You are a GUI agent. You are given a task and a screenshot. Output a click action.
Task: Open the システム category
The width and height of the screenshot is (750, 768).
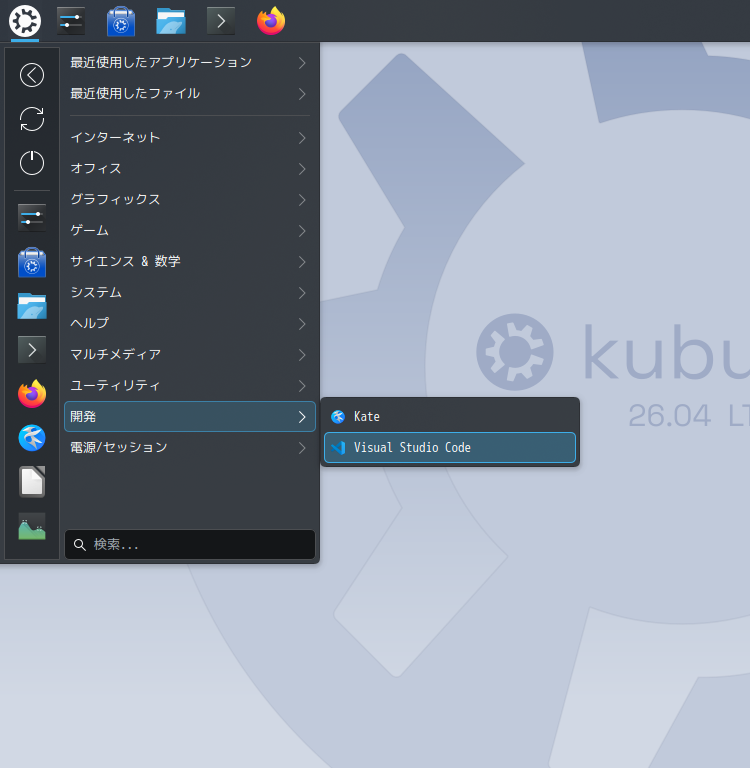[x=190, y=292]
